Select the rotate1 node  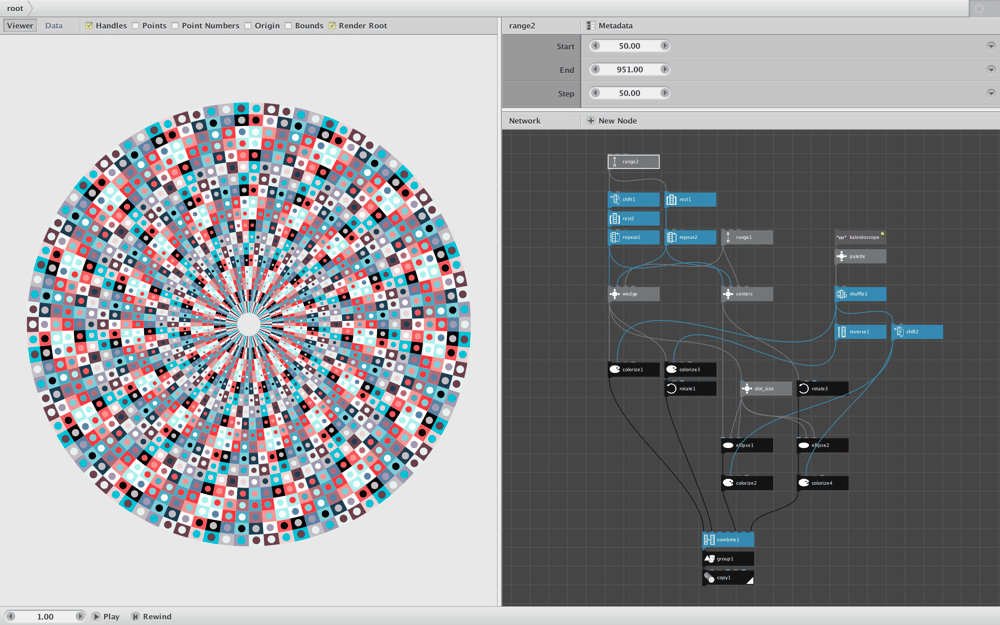[690, 388]
